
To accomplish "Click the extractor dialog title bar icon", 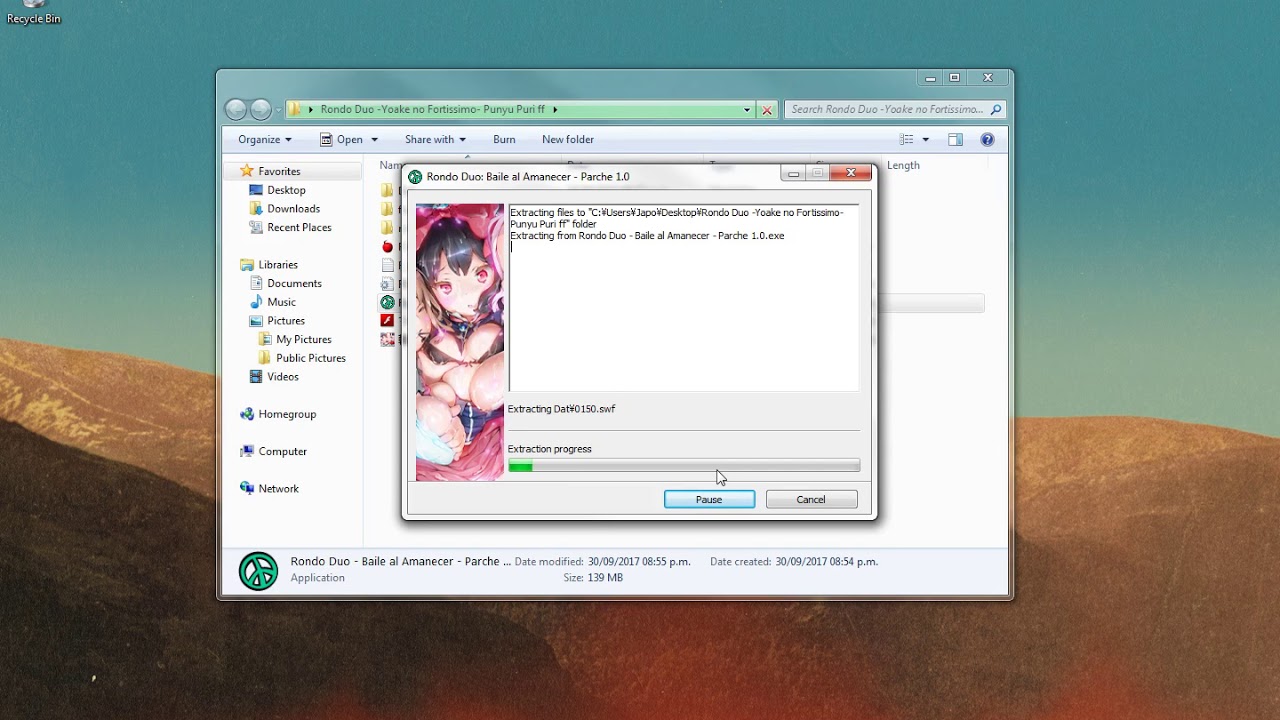I will [x=415, y=176].
